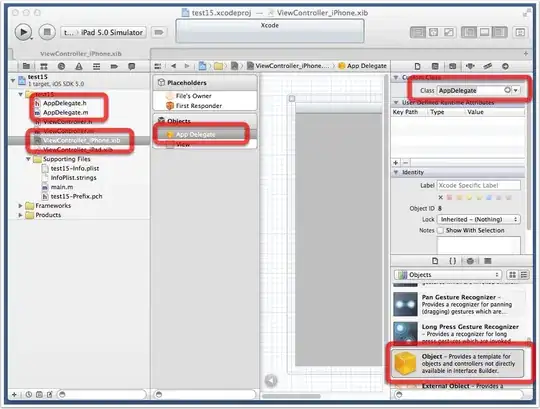This screenshot has width=540, height=409.
Task: Run the project with the Play button
Action: [23, 32]
